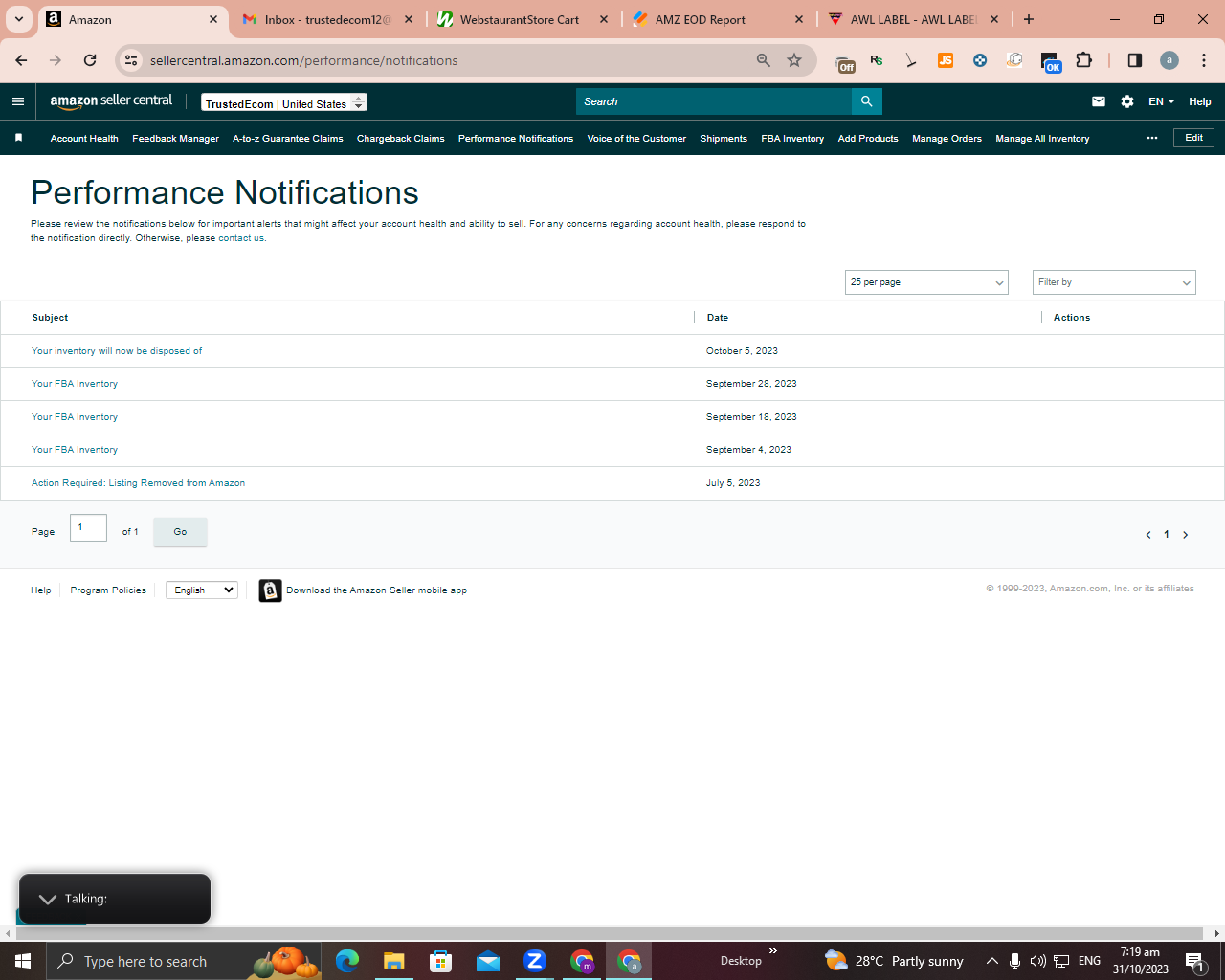Open the Filter by dropdown
Screen dimensions: 1225x980
point(1114,282)
